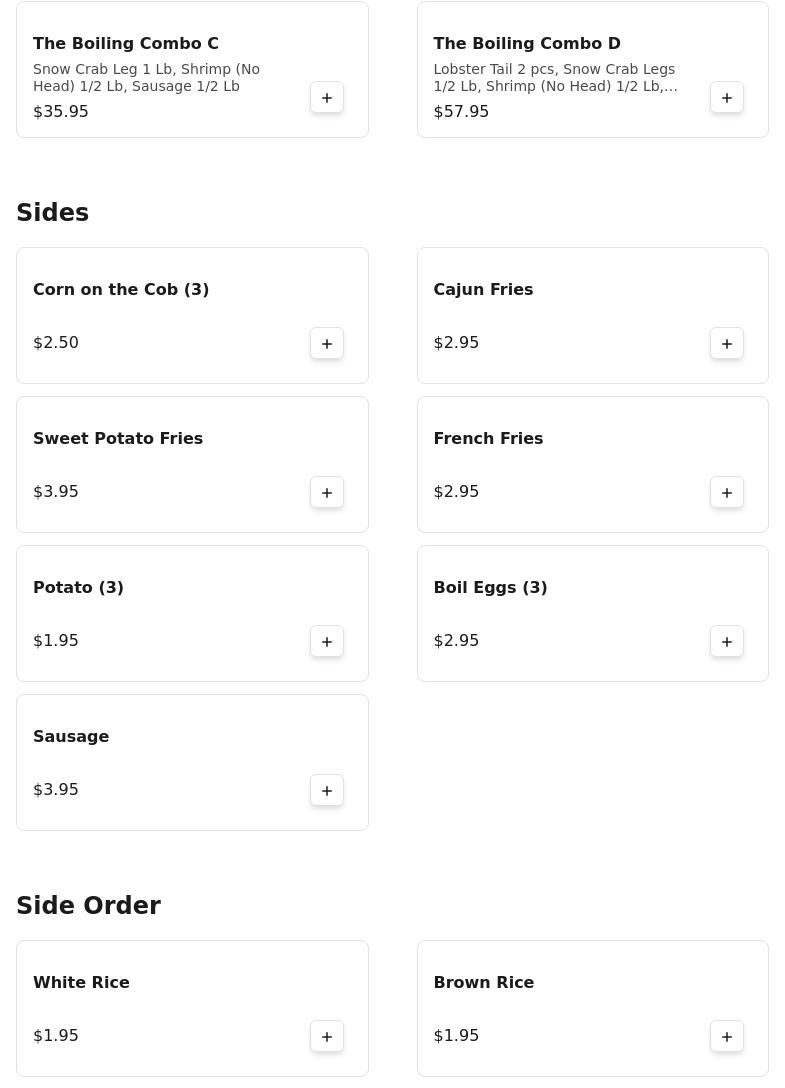Viewport: 785px width, 1088px height.
Task: Add Sweet Potato Fries to order
Action: click(327, 493)
